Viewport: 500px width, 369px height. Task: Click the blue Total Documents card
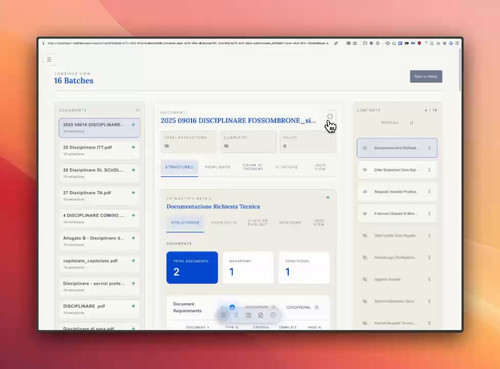[x=192, y=268]
